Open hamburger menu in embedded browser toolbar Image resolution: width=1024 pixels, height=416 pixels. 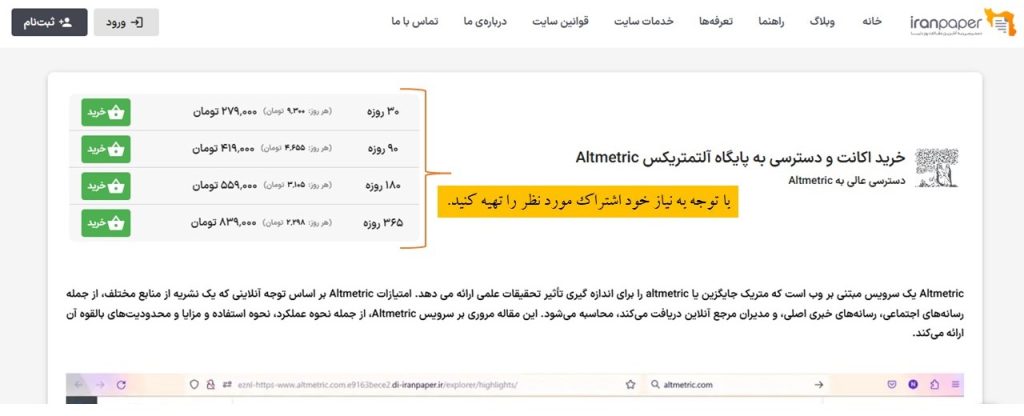(955, 385)
